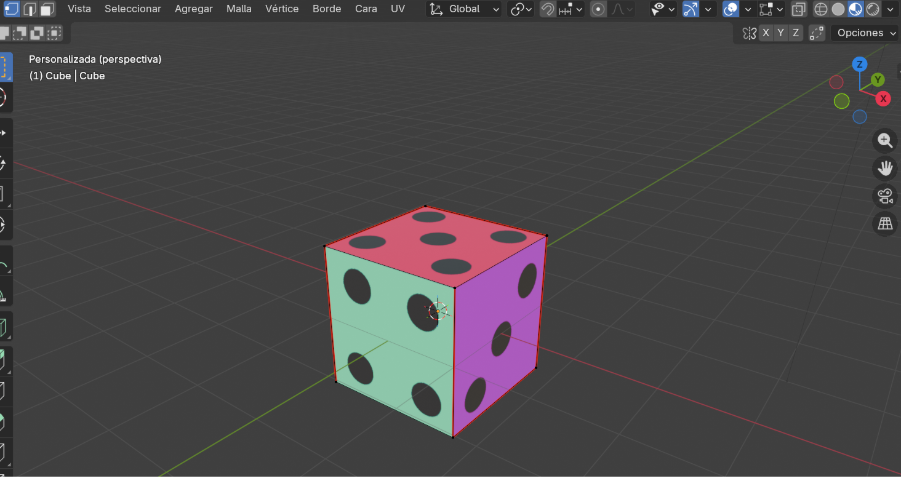Open the mesh edit mode overlays dropdown

771,9
